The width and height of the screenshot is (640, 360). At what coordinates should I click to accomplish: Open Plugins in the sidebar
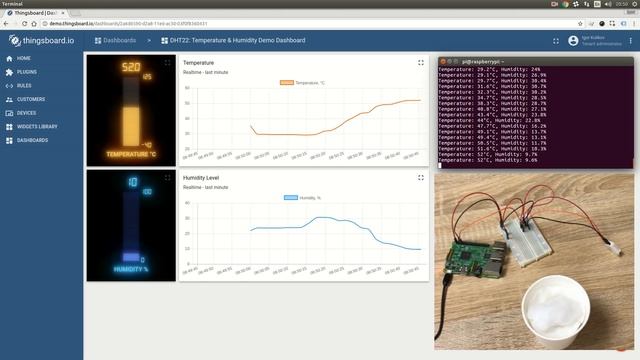41,72
